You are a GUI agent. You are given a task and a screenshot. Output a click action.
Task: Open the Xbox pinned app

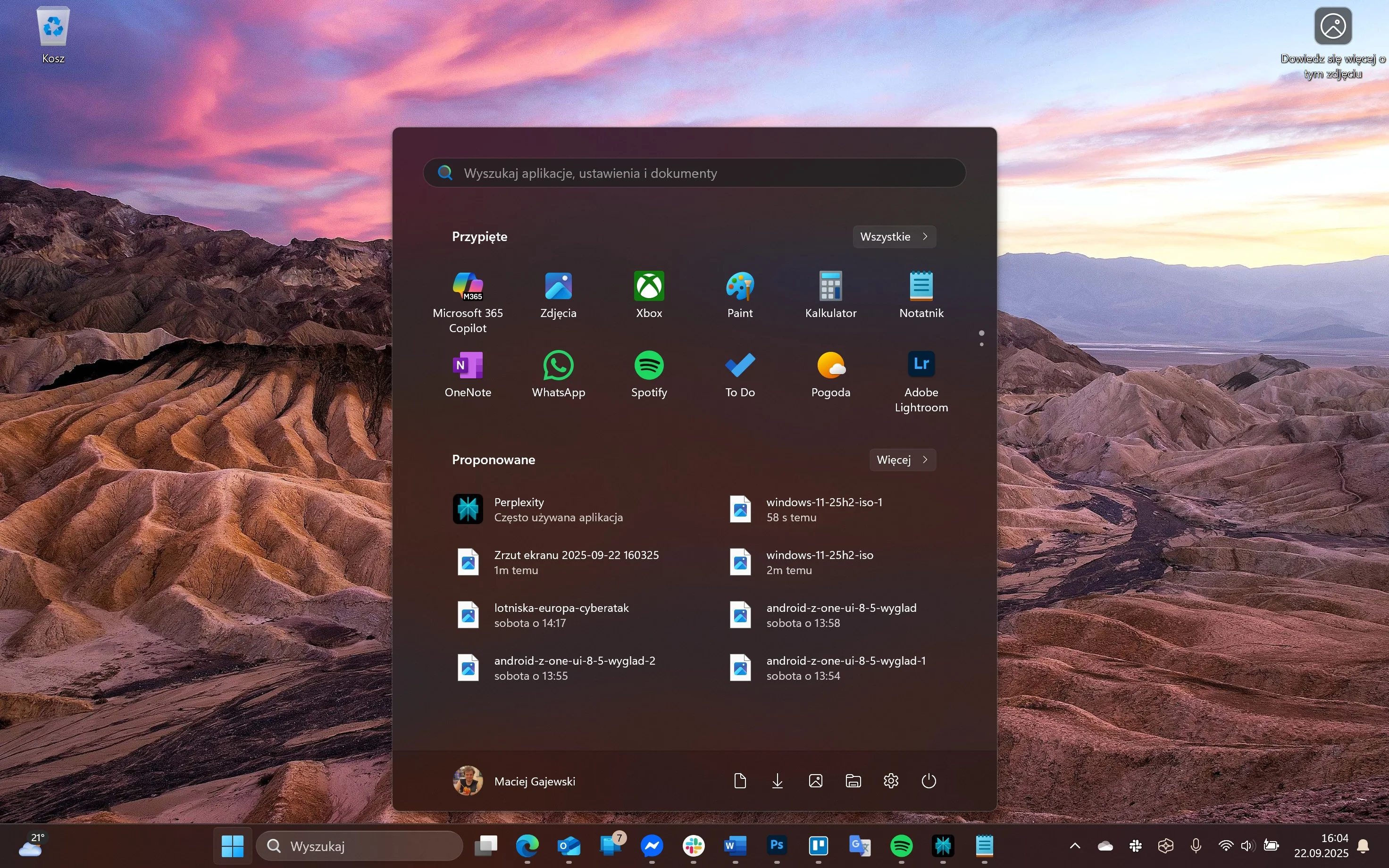pyautogui.click(x=649, y=295)
